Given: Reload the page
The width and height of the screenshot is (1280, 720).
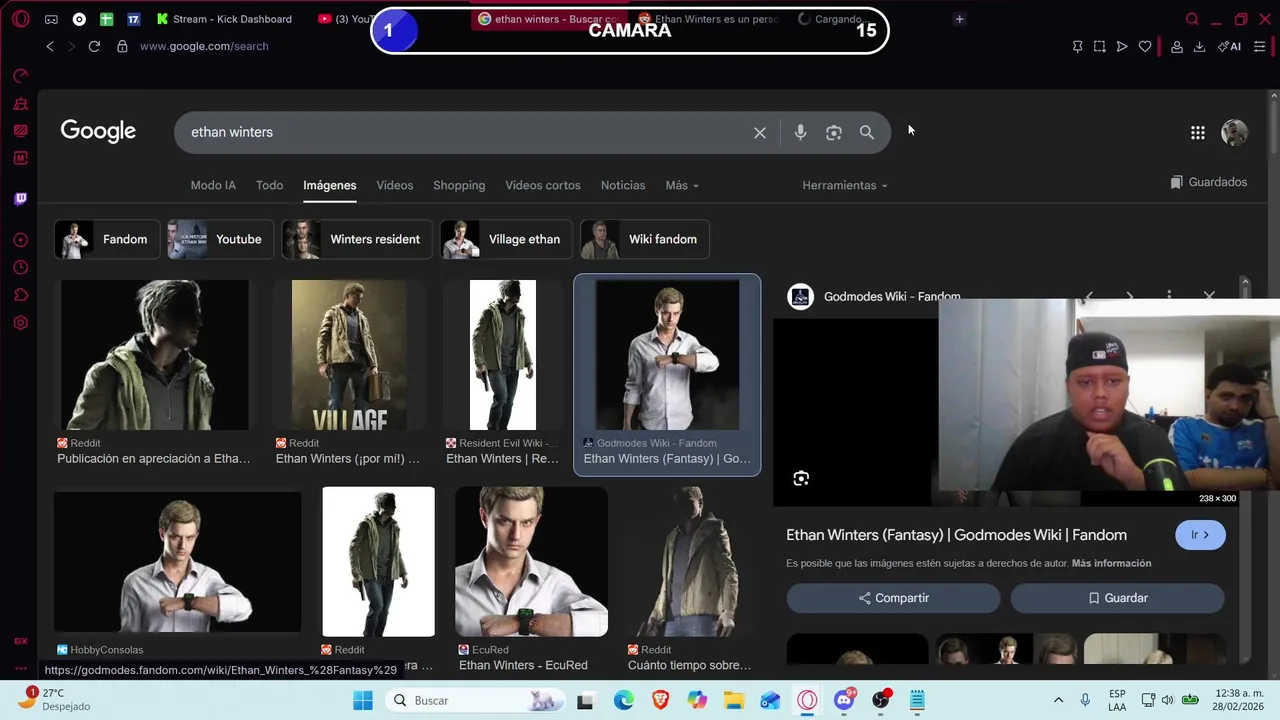Looking at the screenshot, I should tap(94, 46).
